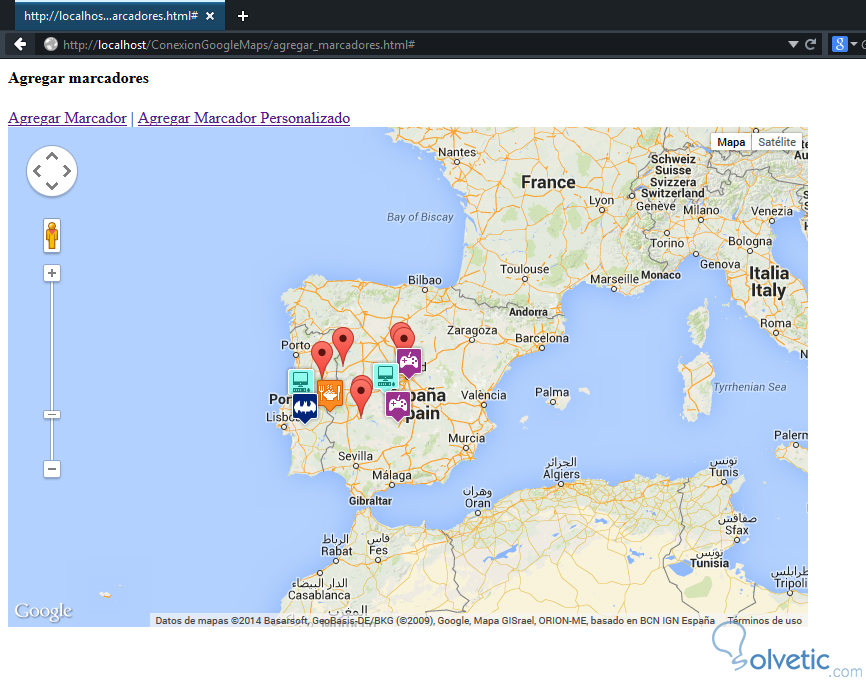The height and width of the screenshot is (680, 866).
Task: Click the Pegman street view figure
Action: (x=51, y=235)
